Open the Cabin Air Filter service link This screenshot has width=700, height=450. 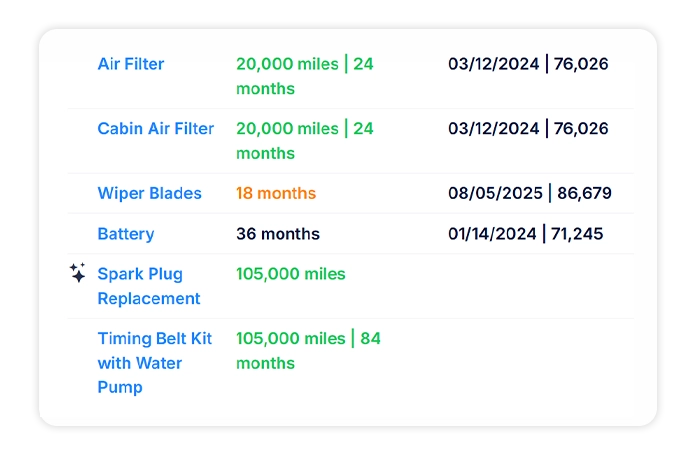[x=156, y=129]
